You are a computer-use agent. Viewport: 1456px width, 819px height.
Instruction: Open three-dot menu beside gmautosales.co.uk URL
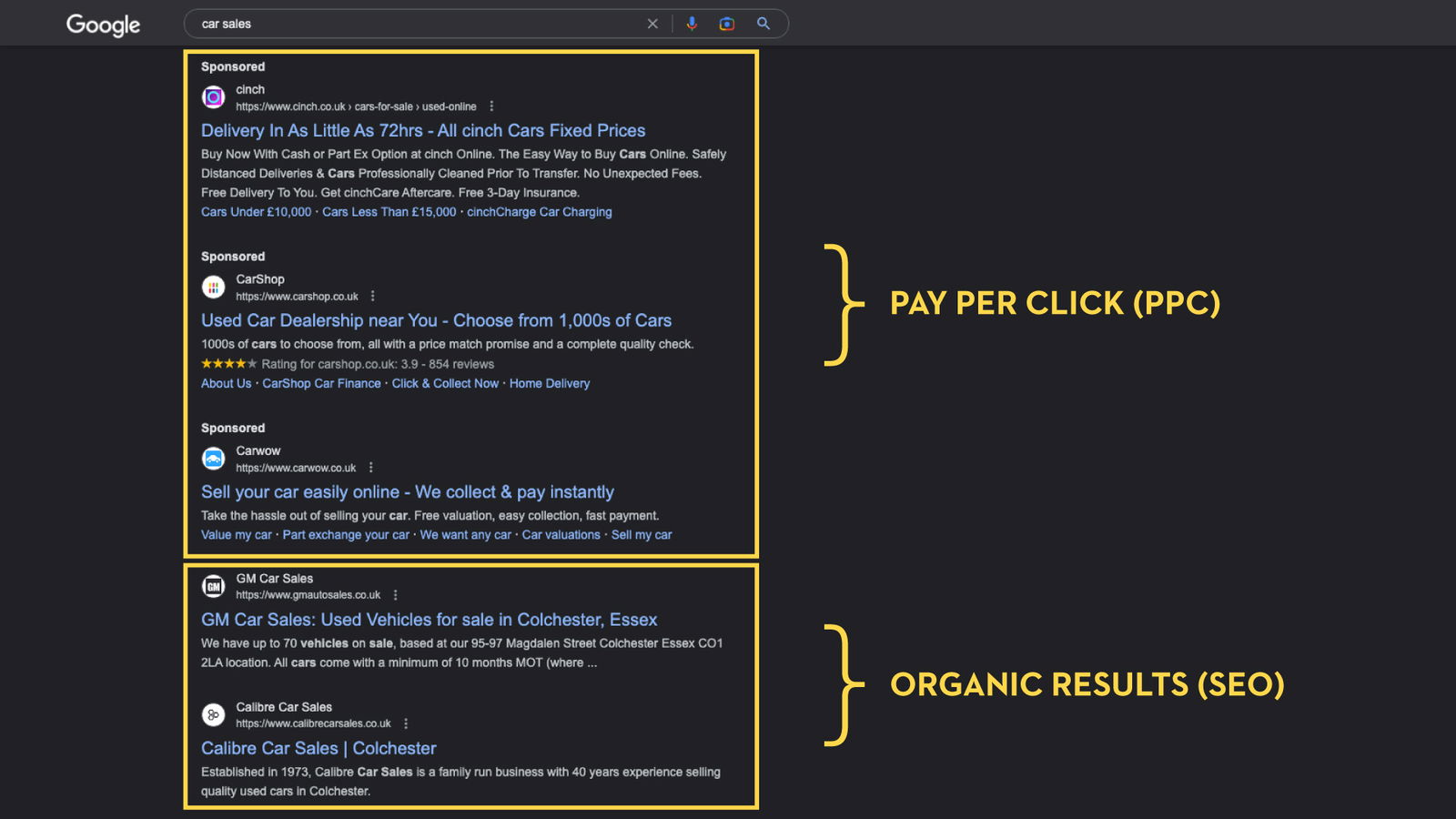point(395,595)
